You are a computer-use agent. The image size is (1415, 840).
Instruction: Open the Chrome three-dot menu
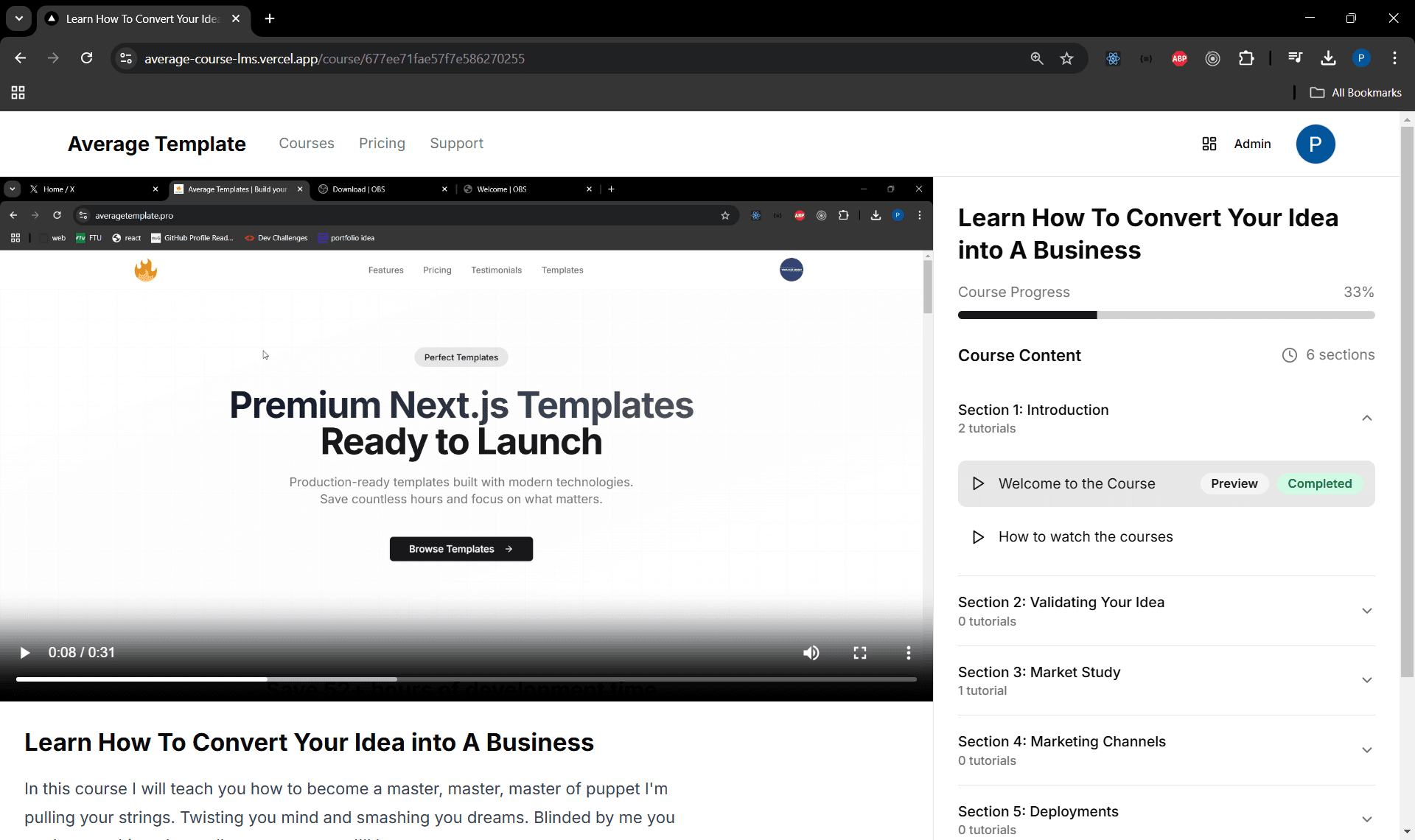pos(1394,58)
